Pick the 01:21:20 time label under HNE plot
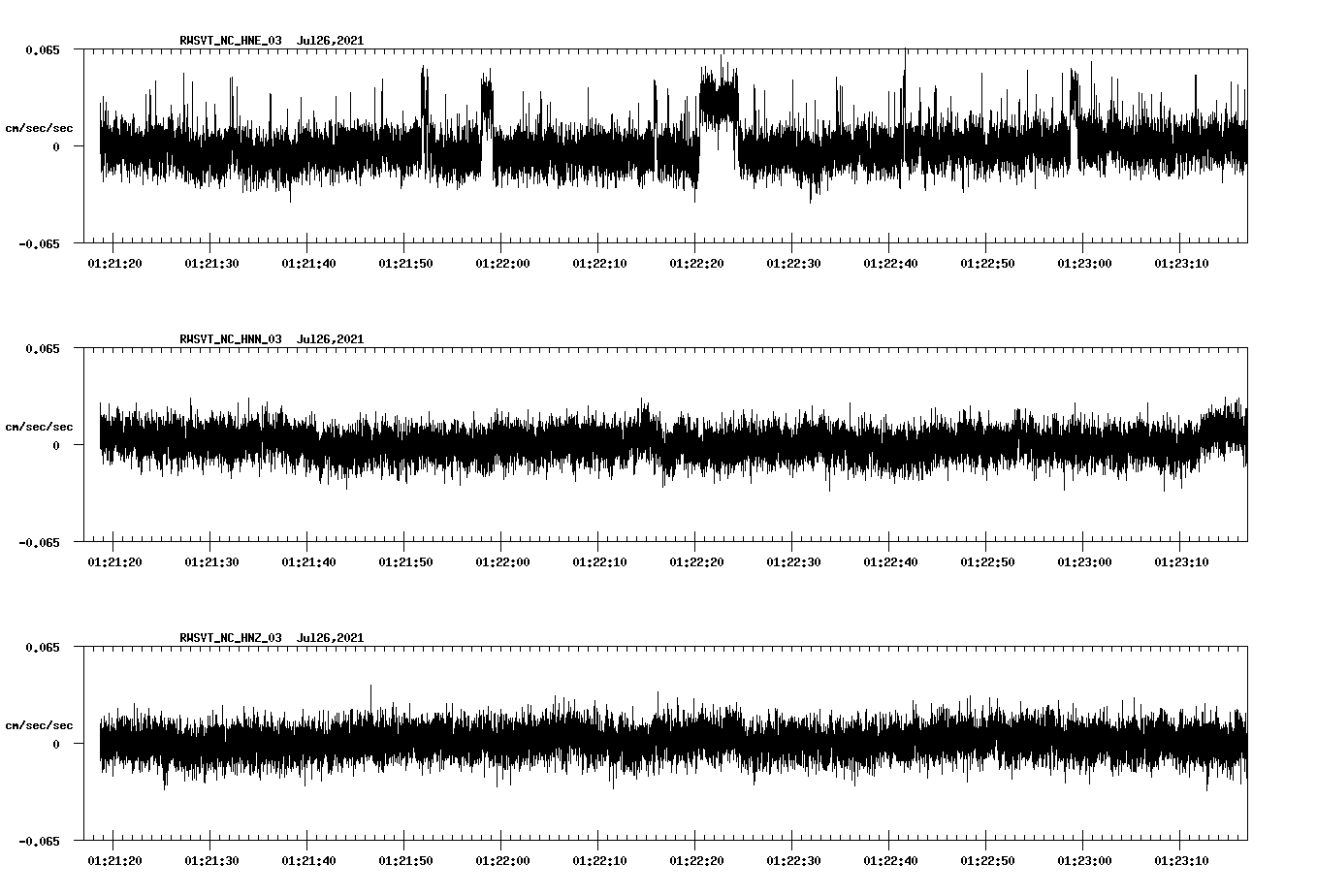1317x896 pixels. click(x=114, y=264)
